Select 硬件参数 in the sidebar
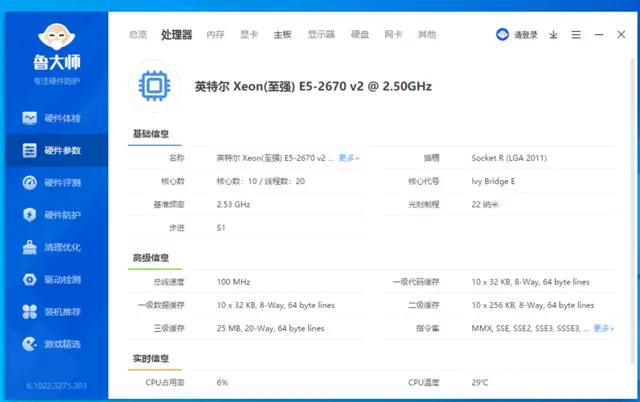Viewport: 640px width, 402px height. point(56,151)
